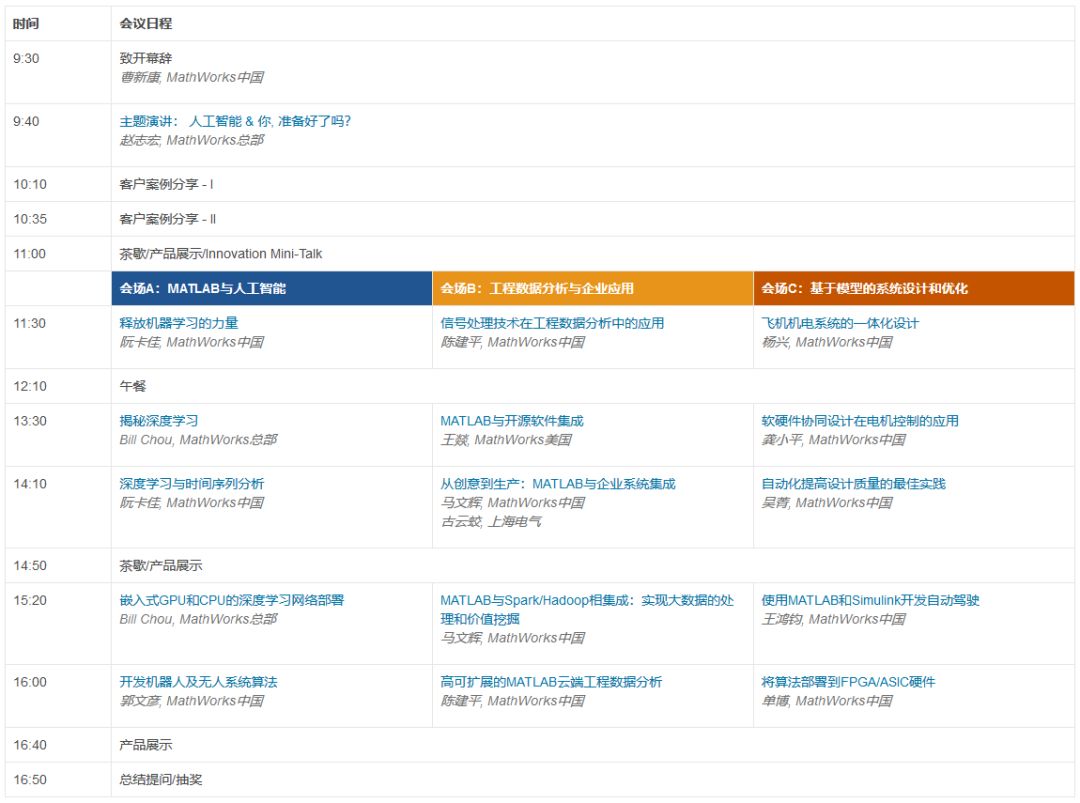Select the 14:50 "茶歇/产品展示" entry
Image resolution: width=1080 pixels, height=803 pixels.
pos(160,565)
